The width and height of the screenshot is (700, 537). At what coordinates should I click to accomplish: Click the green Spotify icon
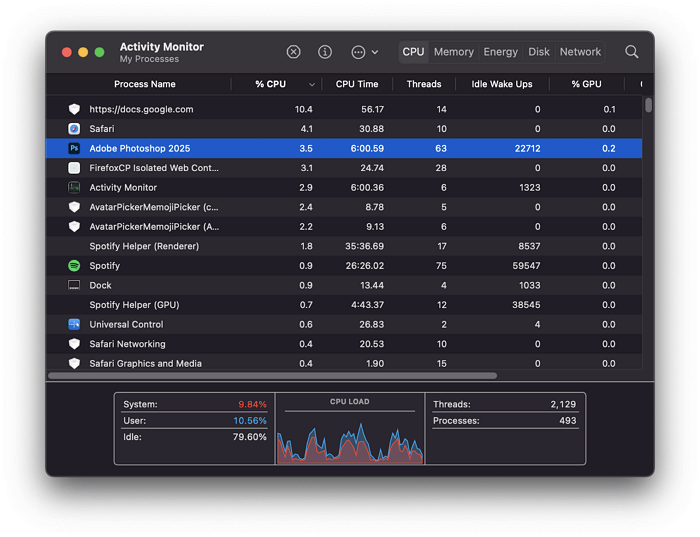[74, 266]
